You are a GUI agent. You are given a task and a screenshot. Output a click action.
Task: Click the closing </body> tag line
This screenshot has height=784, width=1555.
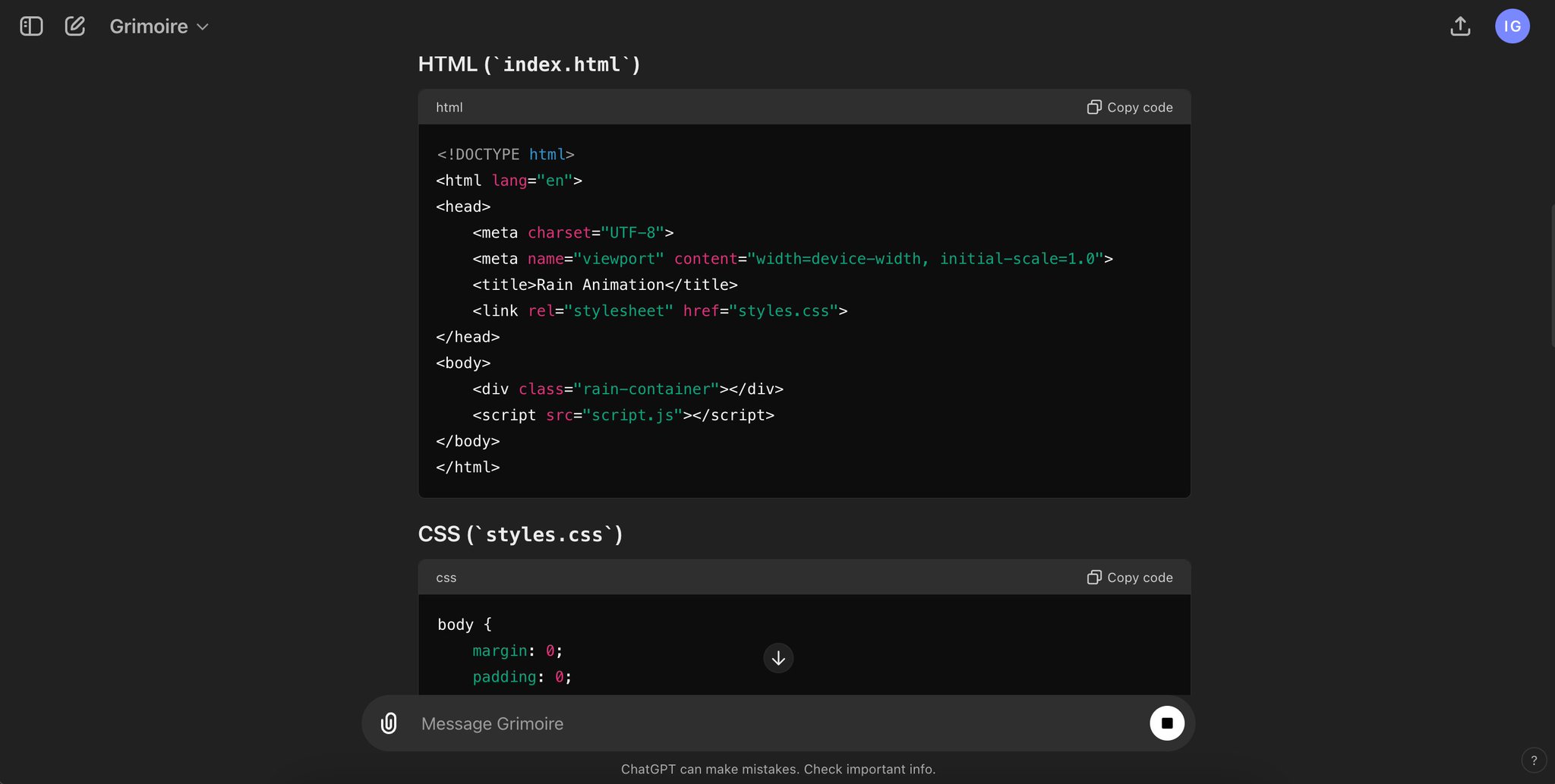[468, 442]
